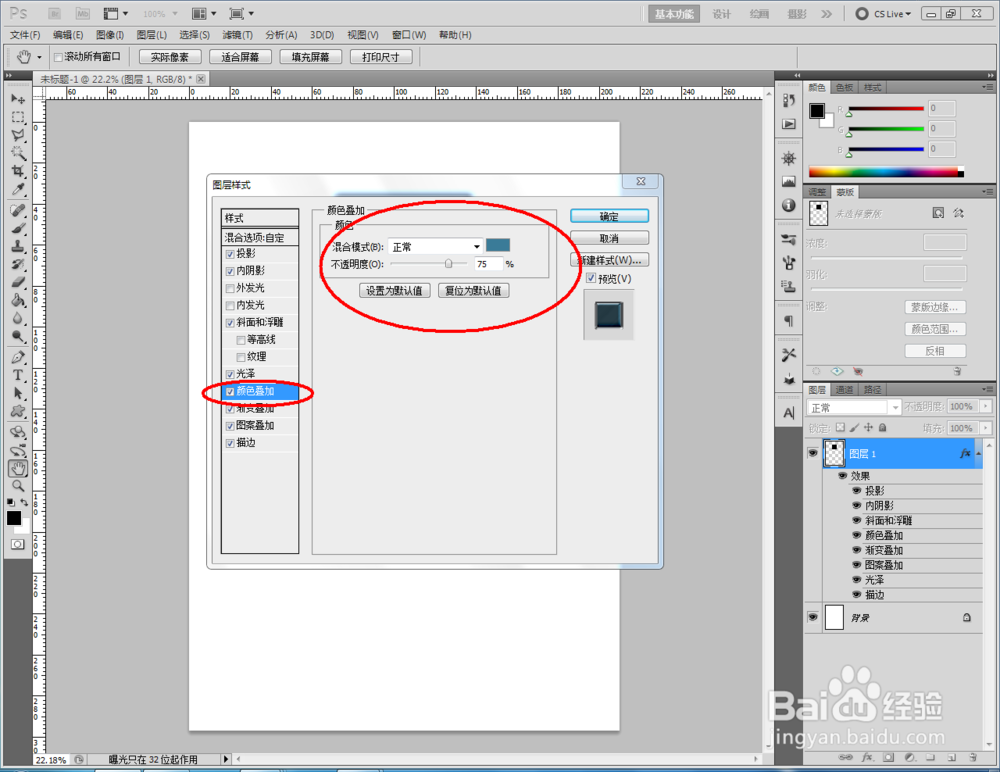Open the status bar info flyout arrow
This screenshot has width=1000, height=772.
225,759
